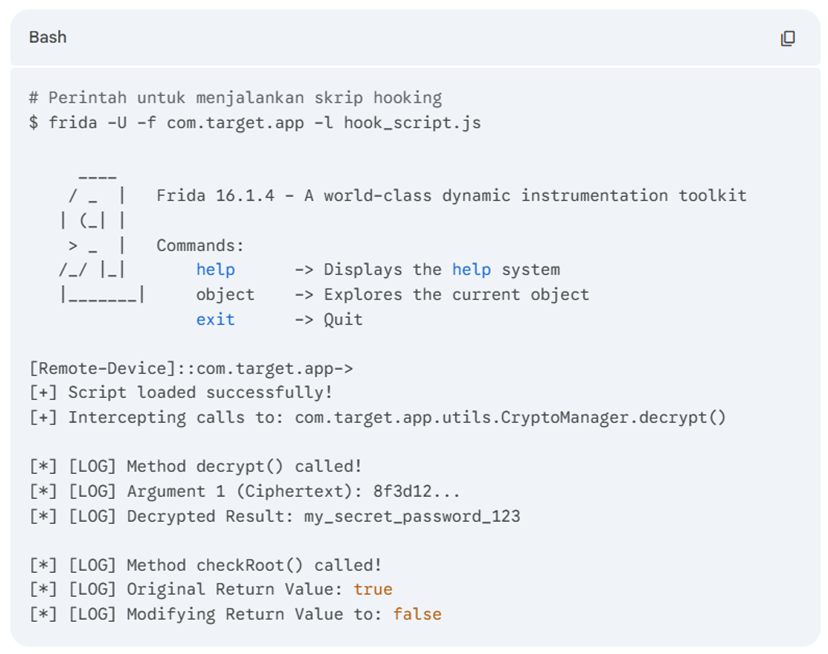
Task: Click the decrypted result my_secret_password_123
Action: click(x=412, y=516)
